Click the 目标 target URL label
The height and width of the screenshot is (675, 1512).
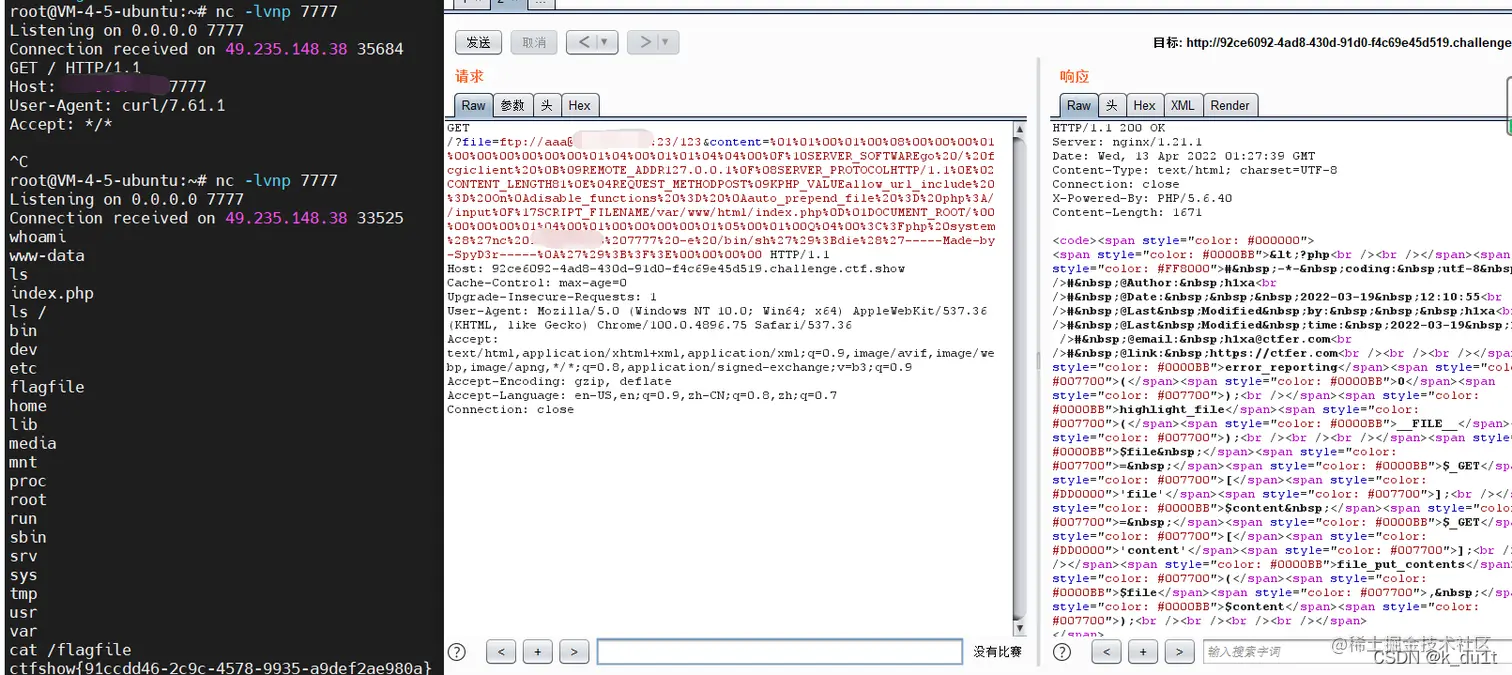click(x=1332, y=43)
